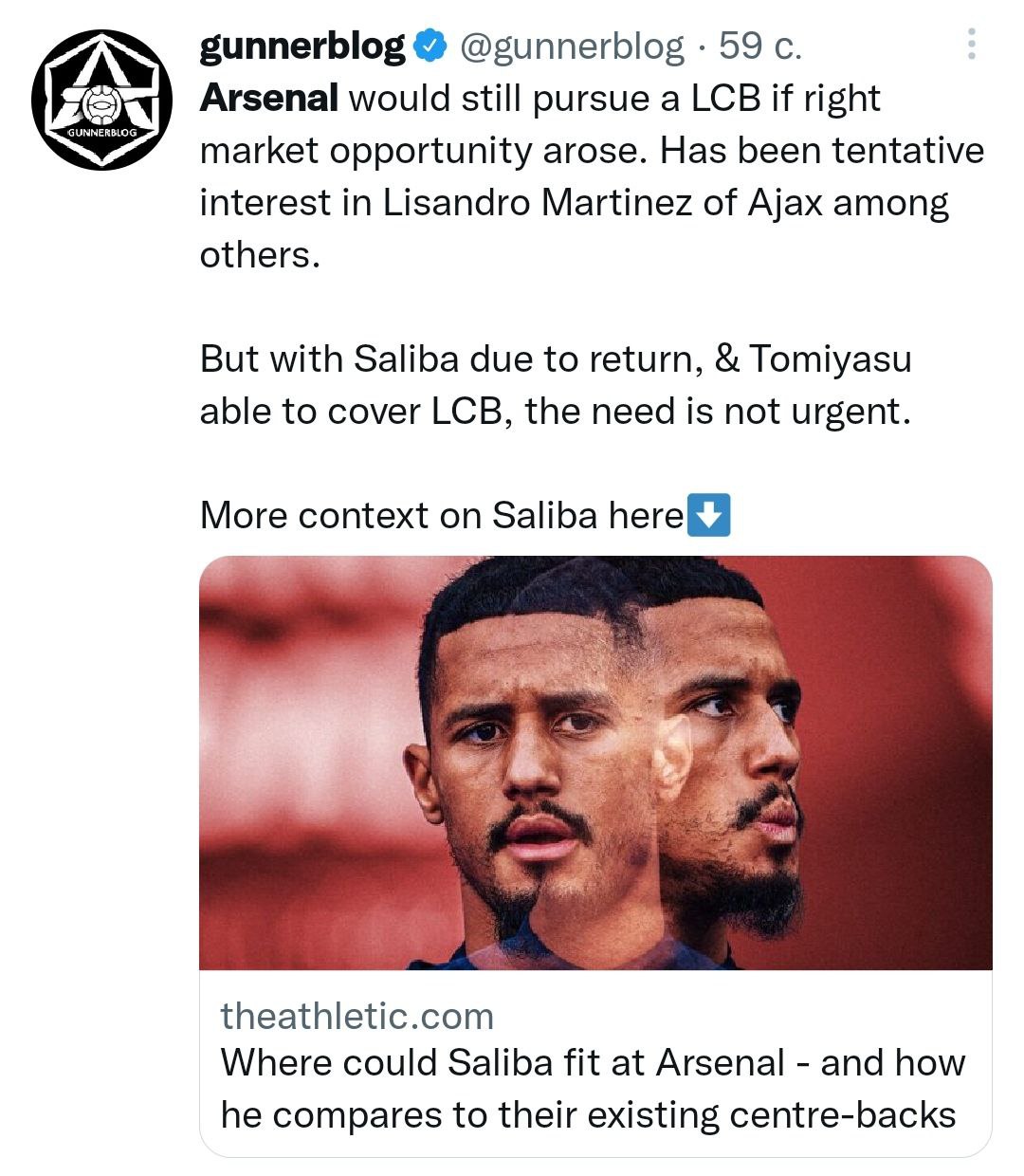Open the three-dot more options menu
This screenshot has height=1176, width=1024.
click(x=971, y=45)
